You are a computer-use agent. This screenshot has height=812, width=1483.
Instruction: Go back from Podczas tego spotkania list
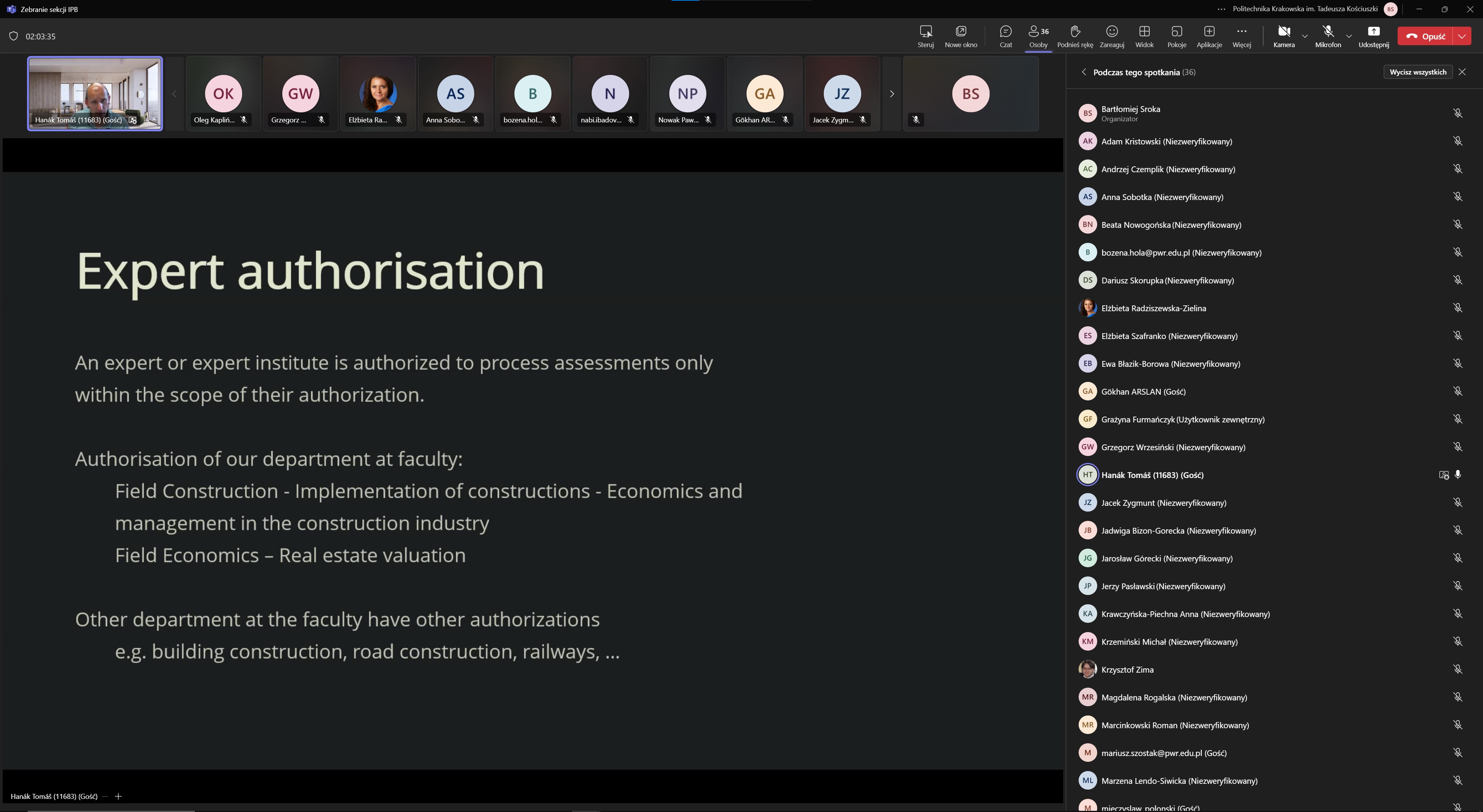tap(1083, 73)
